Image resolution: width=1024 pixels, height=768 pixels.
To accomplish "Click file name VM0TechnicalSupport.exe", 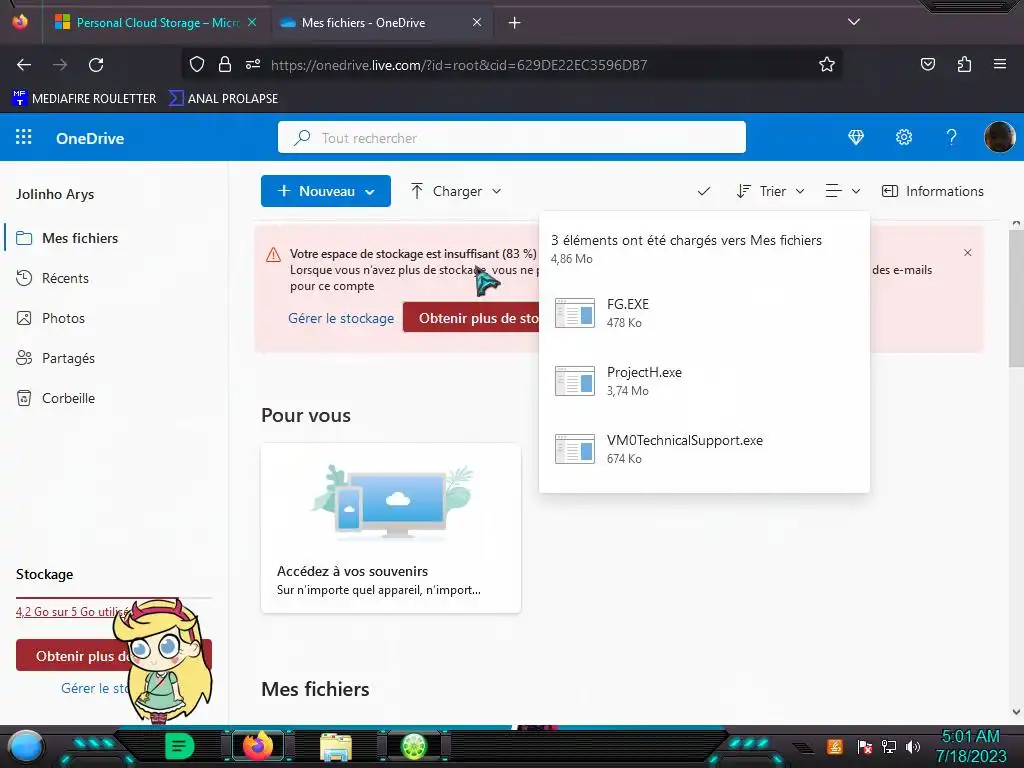I will pos(684,440).
